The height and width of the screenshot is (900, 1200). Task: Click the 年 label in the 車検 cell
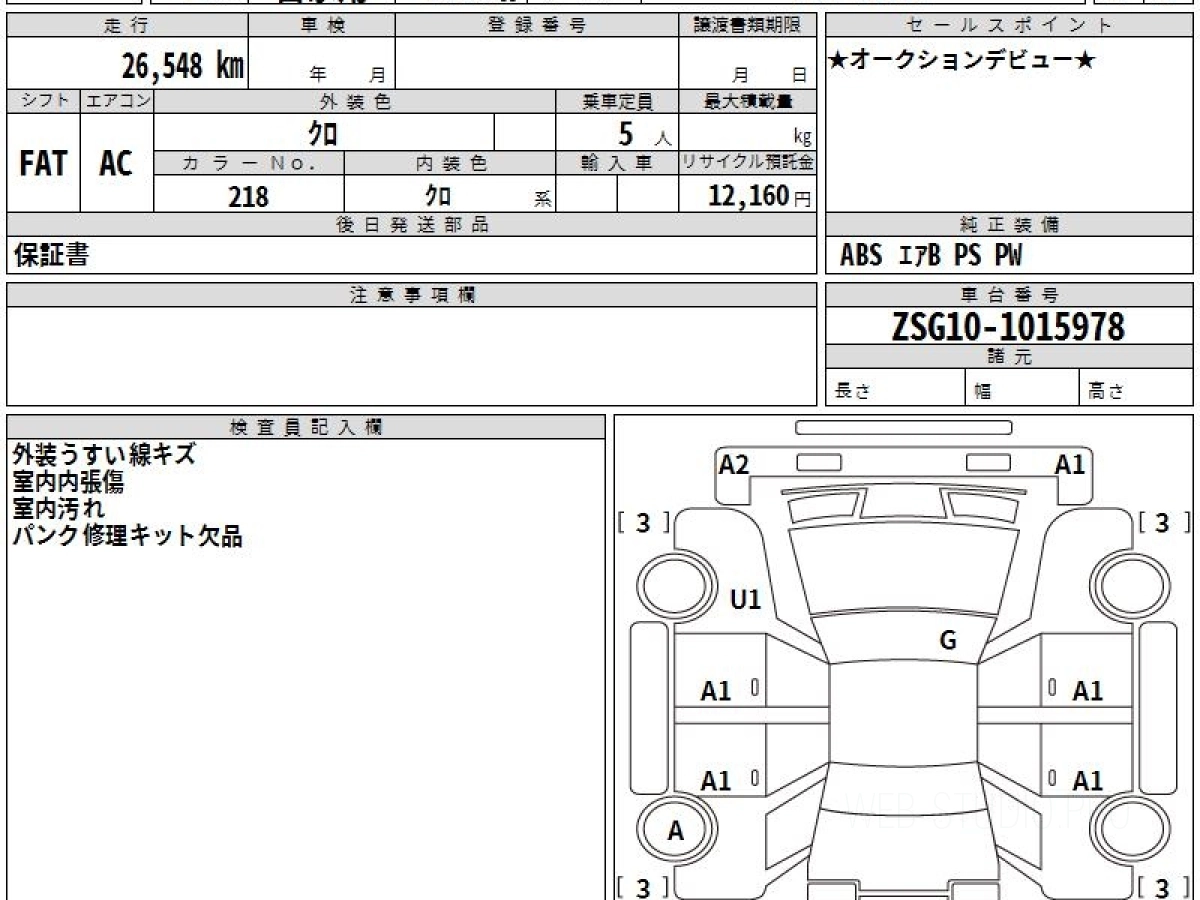point(318,74)
